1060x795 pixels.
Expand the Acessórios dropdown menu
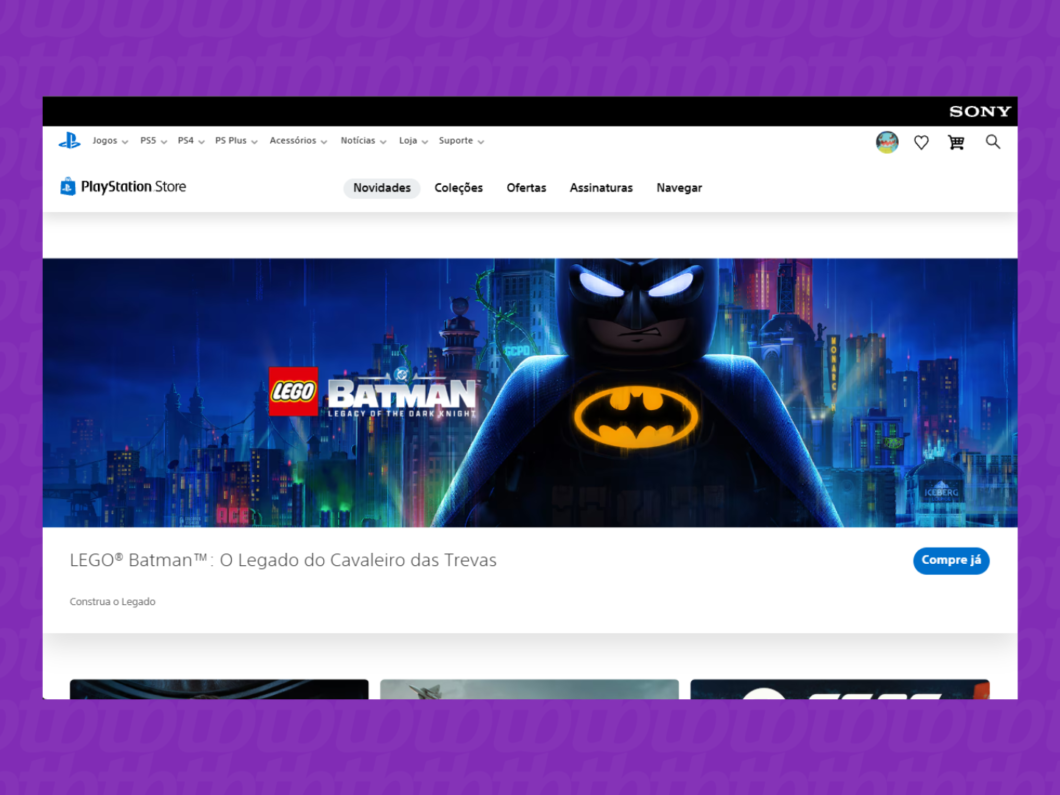pyautogui.click(x=298, y=141)
